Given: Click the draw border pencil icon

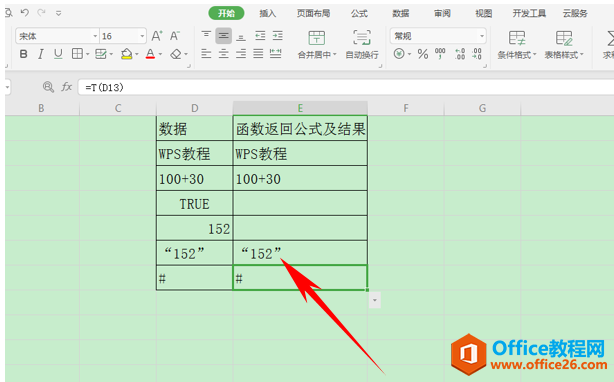Looking at the screenshot, I should click(101, 54).
